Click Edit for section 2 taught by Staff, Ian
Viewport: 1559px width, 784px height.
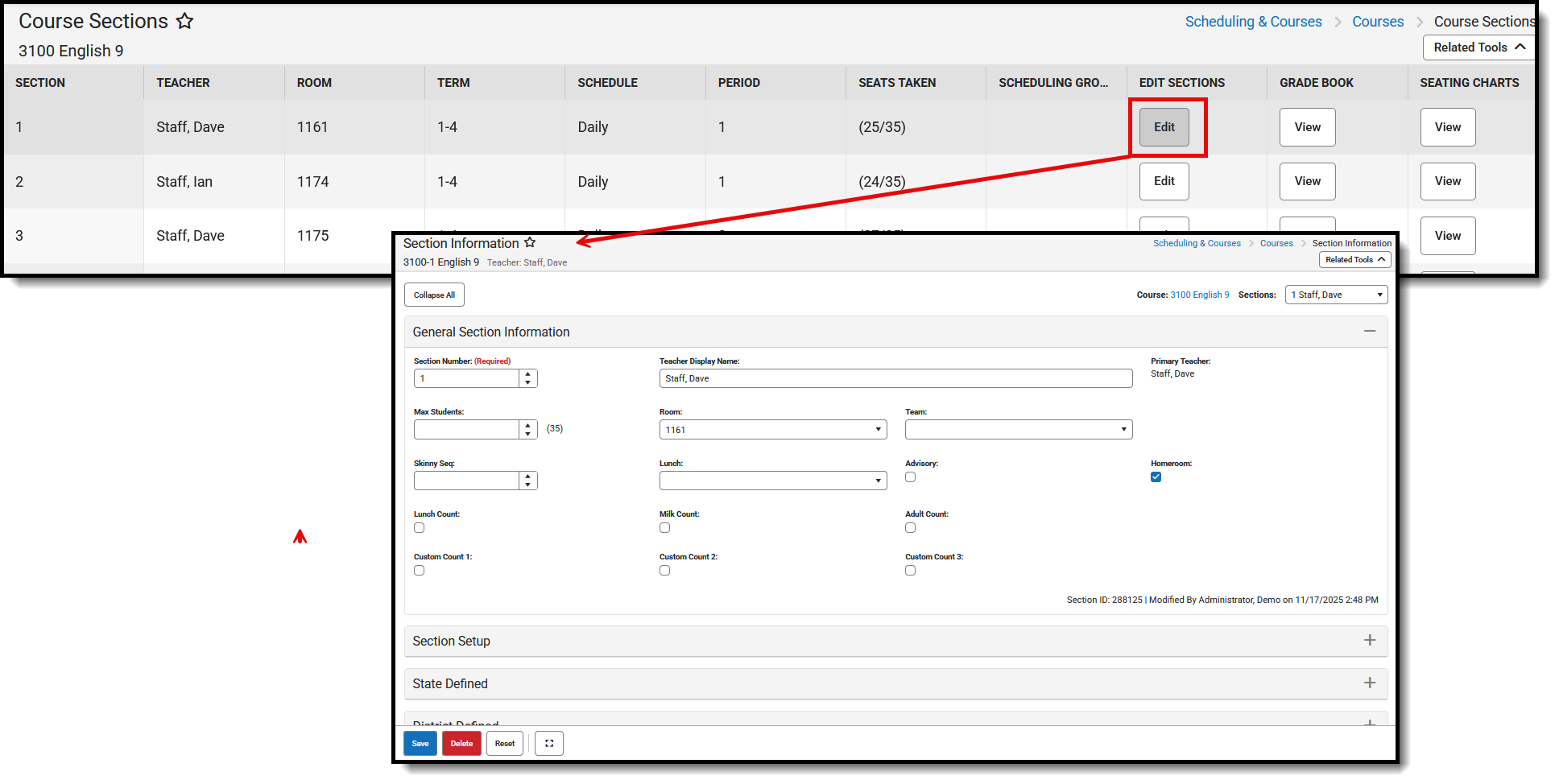(x=1164, y=181)
